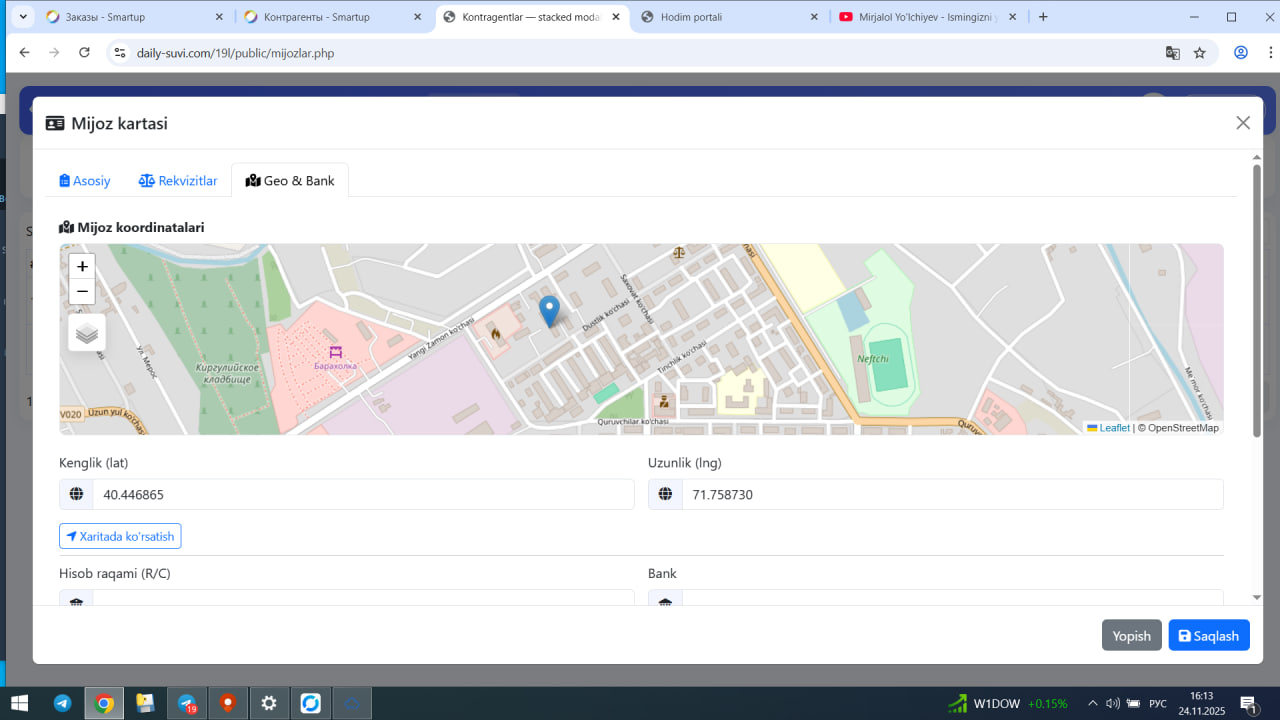The width and height of the screenshot is (1280, 720).
Task: Switch to the Контрагенты - Smartup browser tab
Action: coord(334,17)
